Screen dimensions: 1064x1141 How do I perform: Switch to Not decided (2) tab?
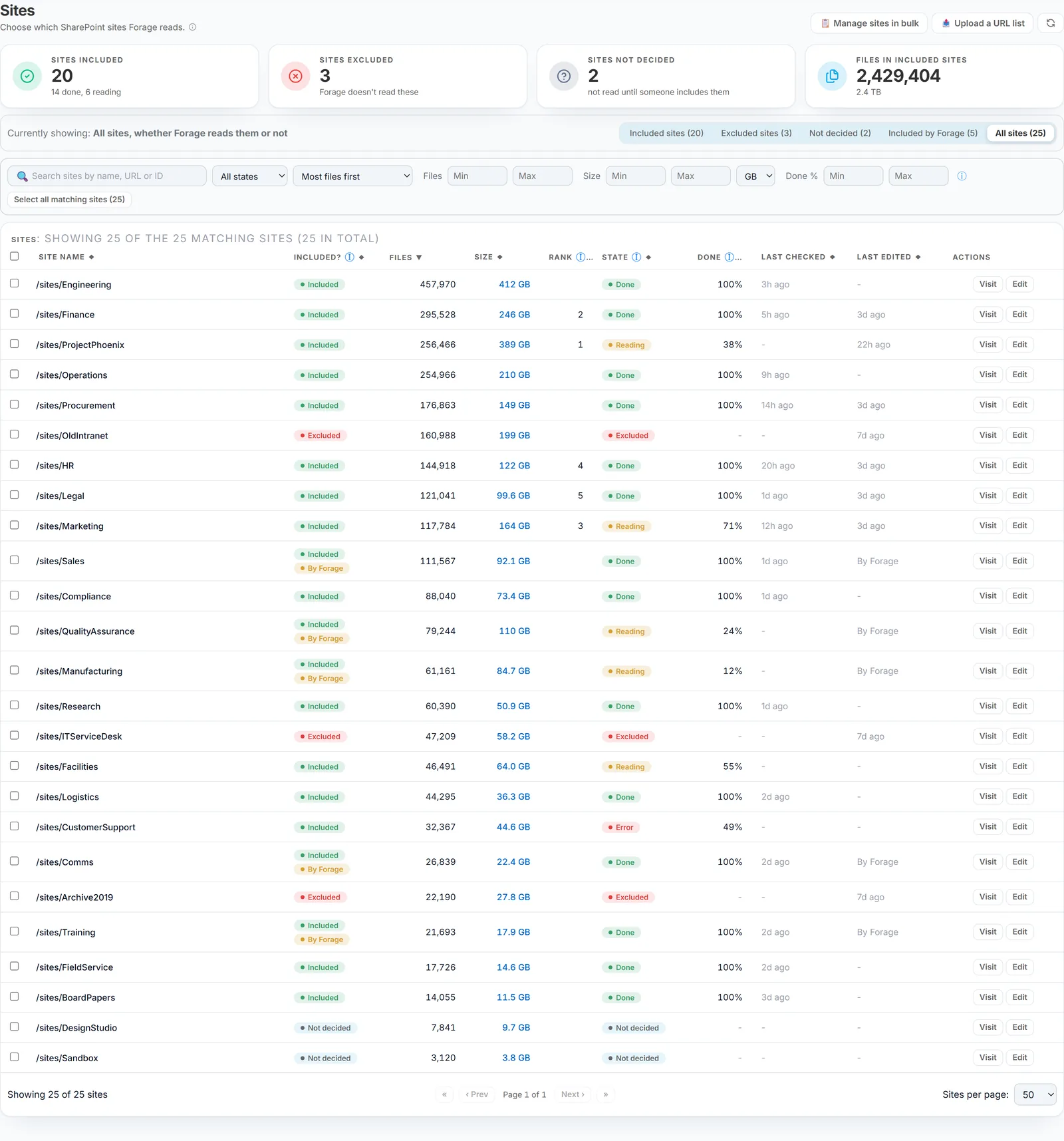tap(840, 133)
